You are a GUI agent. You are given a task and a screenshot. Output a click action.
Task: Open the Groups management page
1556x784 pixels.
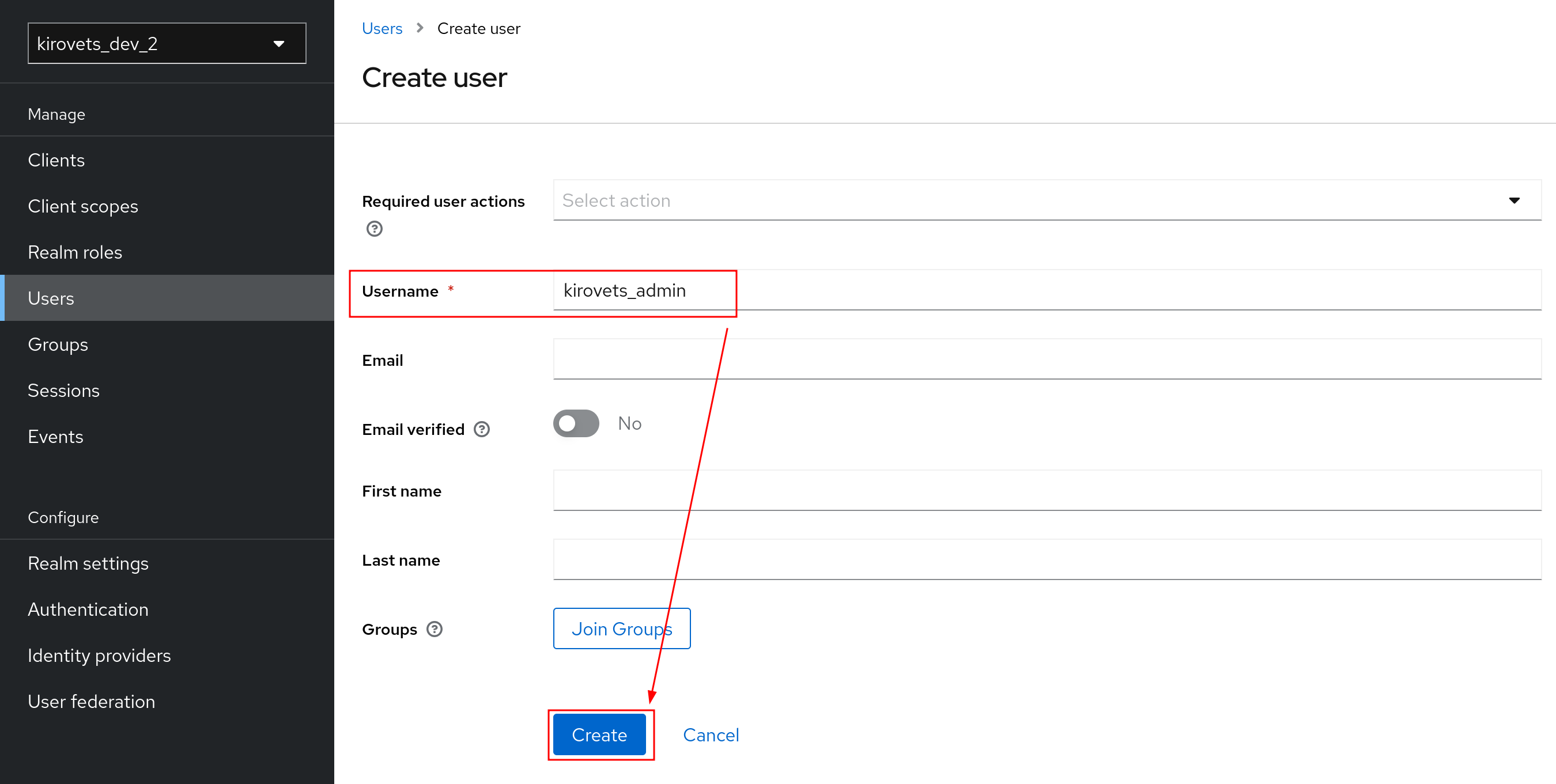click(58, 344)
